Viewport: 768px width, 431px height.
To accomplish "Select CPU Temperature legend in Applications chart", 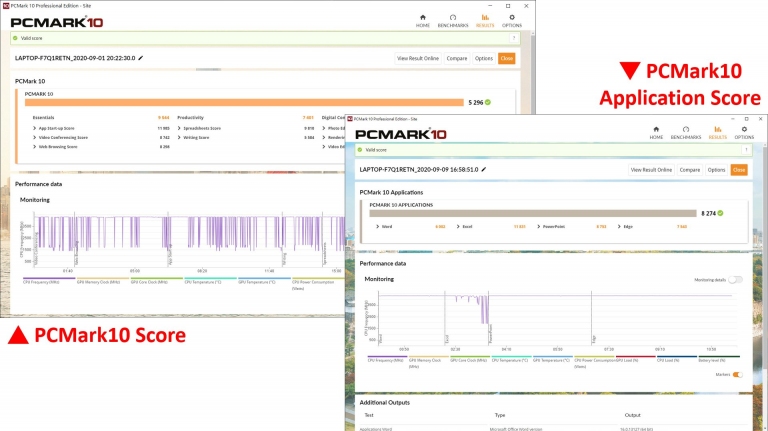I will (x=510, y=360).
